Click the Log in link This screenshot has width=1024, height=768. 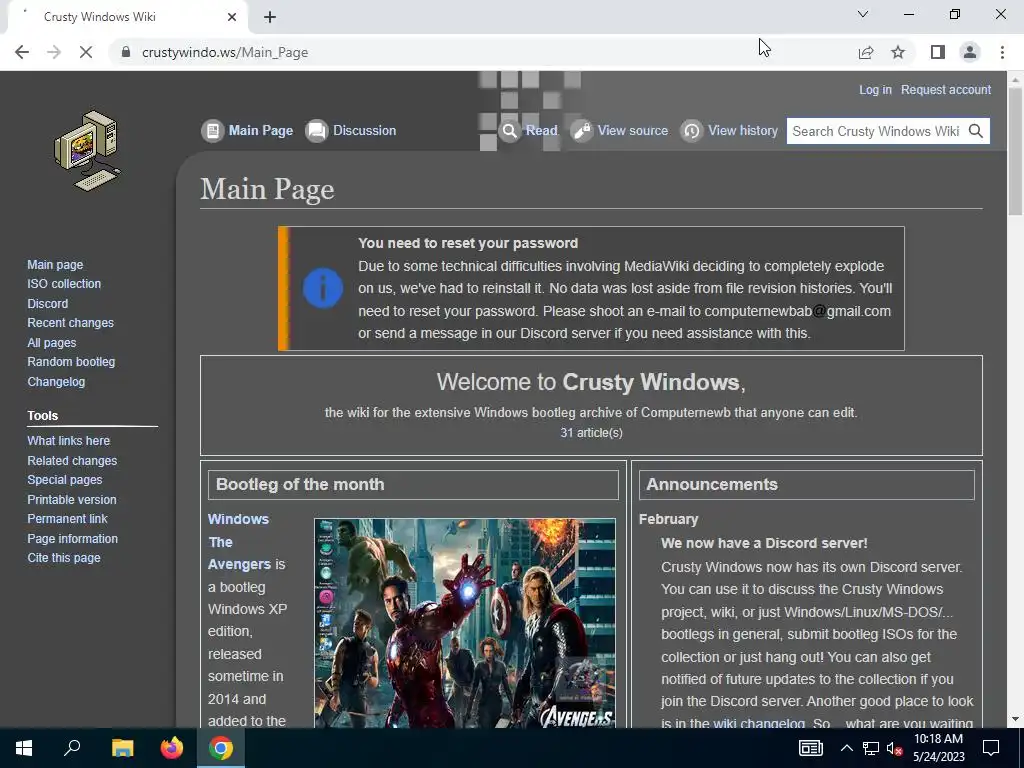click(875, 89)
